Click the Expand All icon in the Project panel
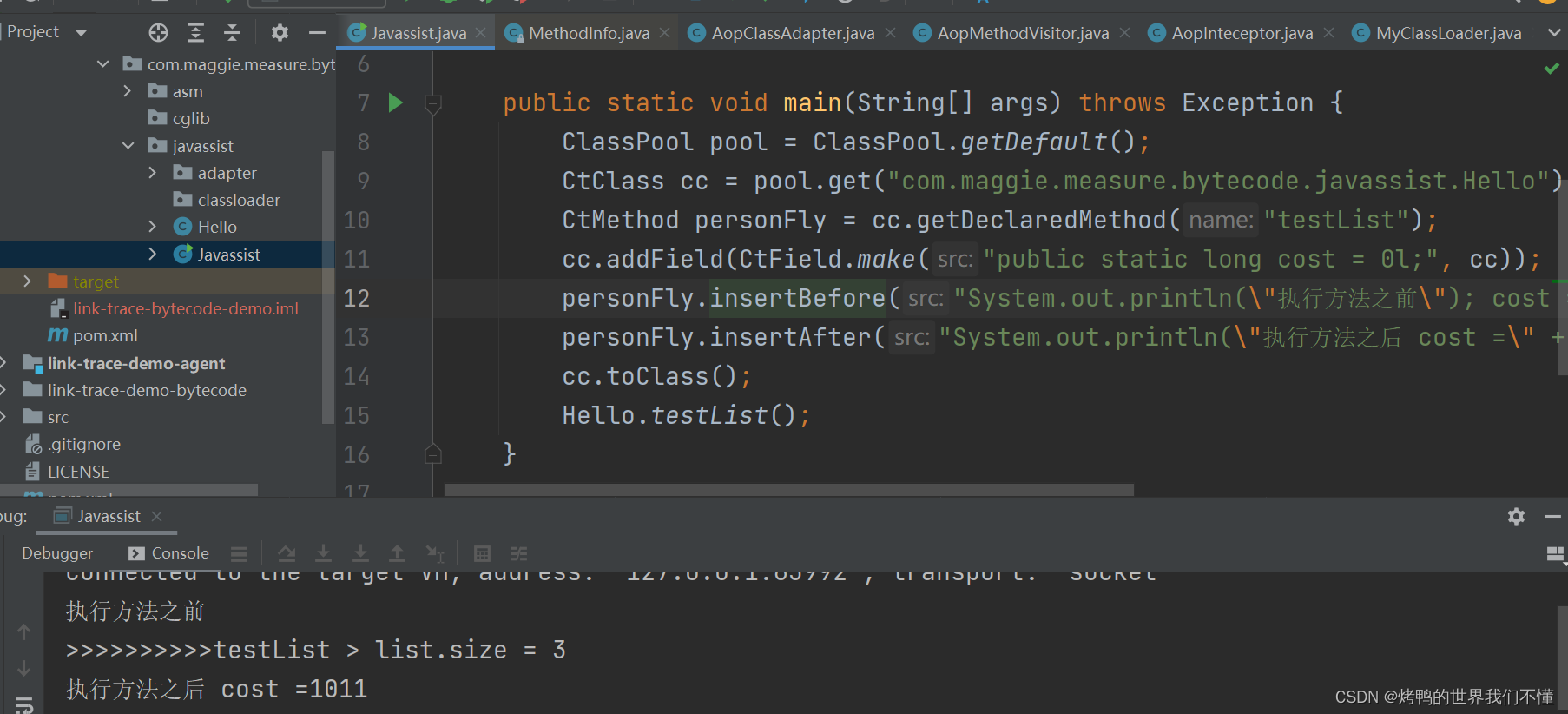The height and width of the screenshot is (714, 1568). (196, 33)
